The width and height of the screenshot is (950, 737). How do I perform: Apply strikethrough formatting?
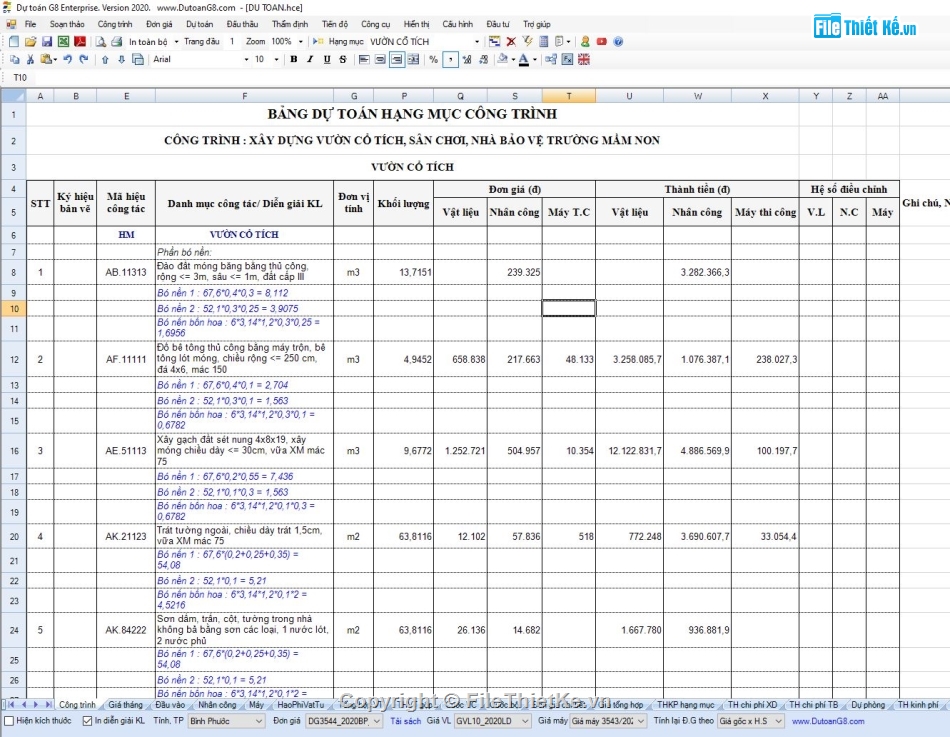343,59
